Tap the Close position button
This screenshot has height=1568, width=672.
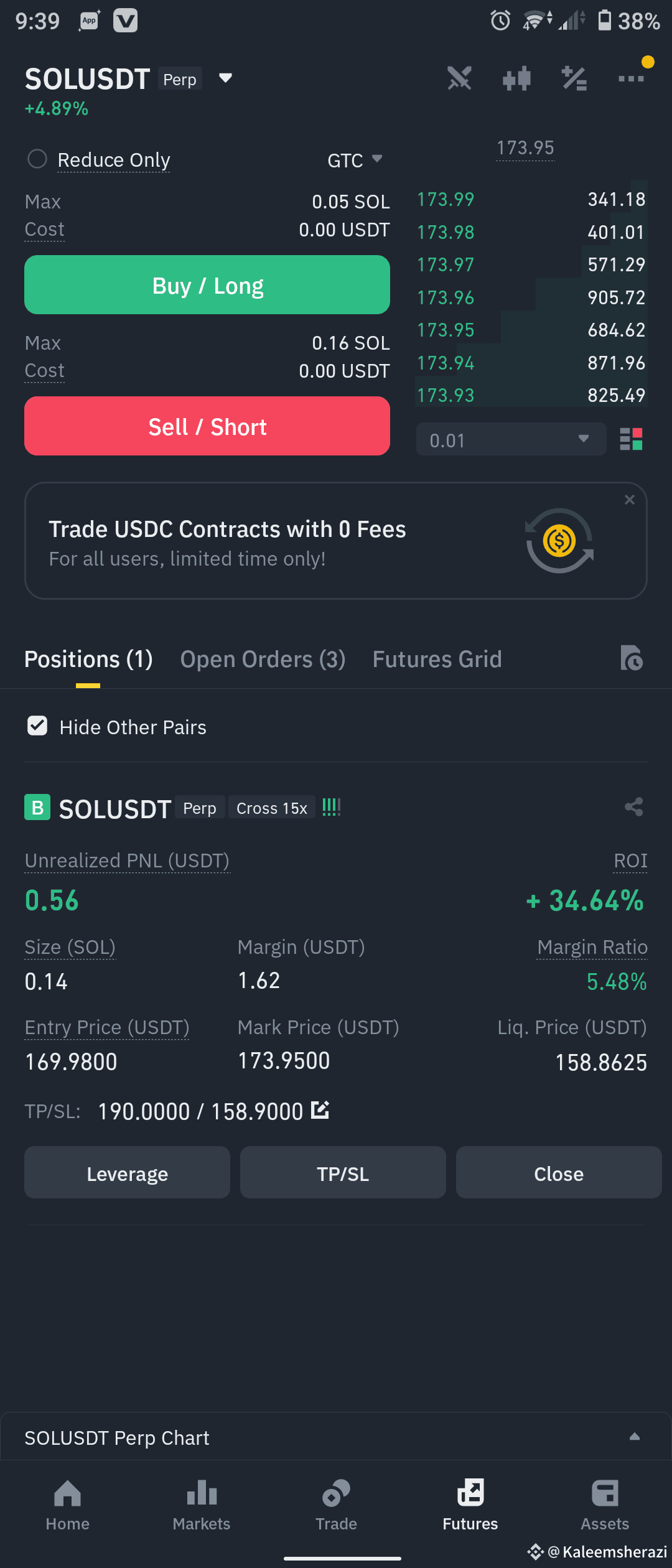(x=558, y=1173)
